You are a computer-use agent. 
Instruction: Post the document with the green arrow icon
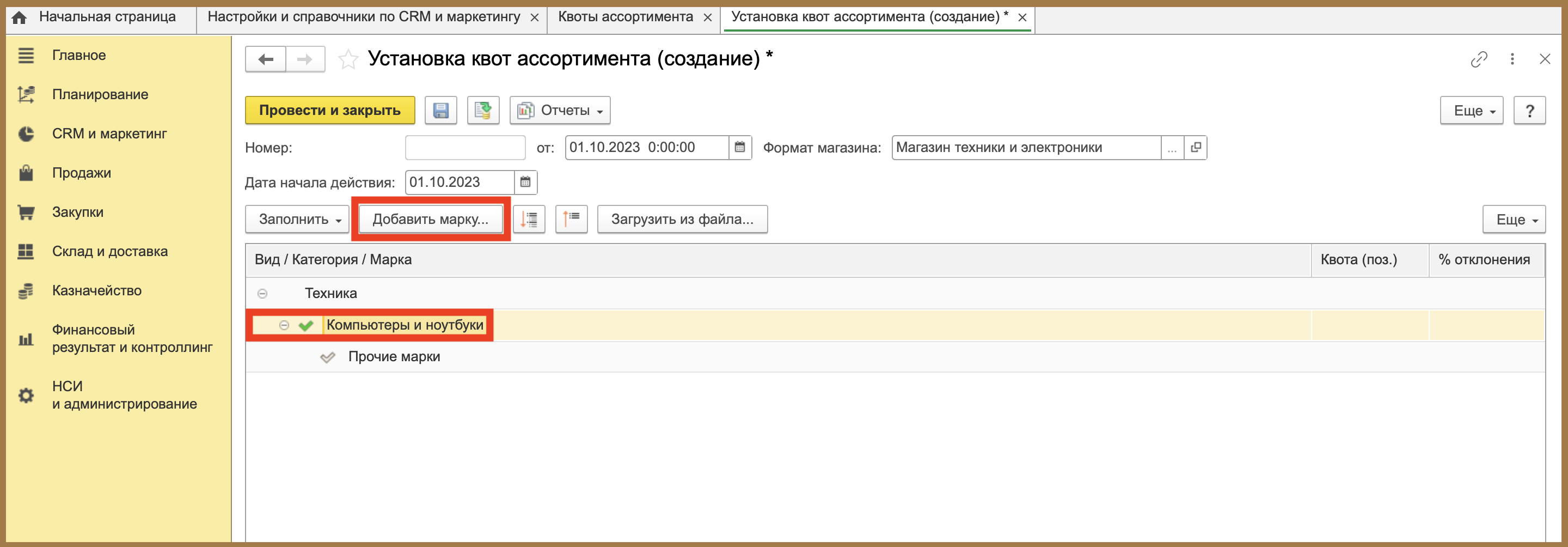tap(483, 110)
